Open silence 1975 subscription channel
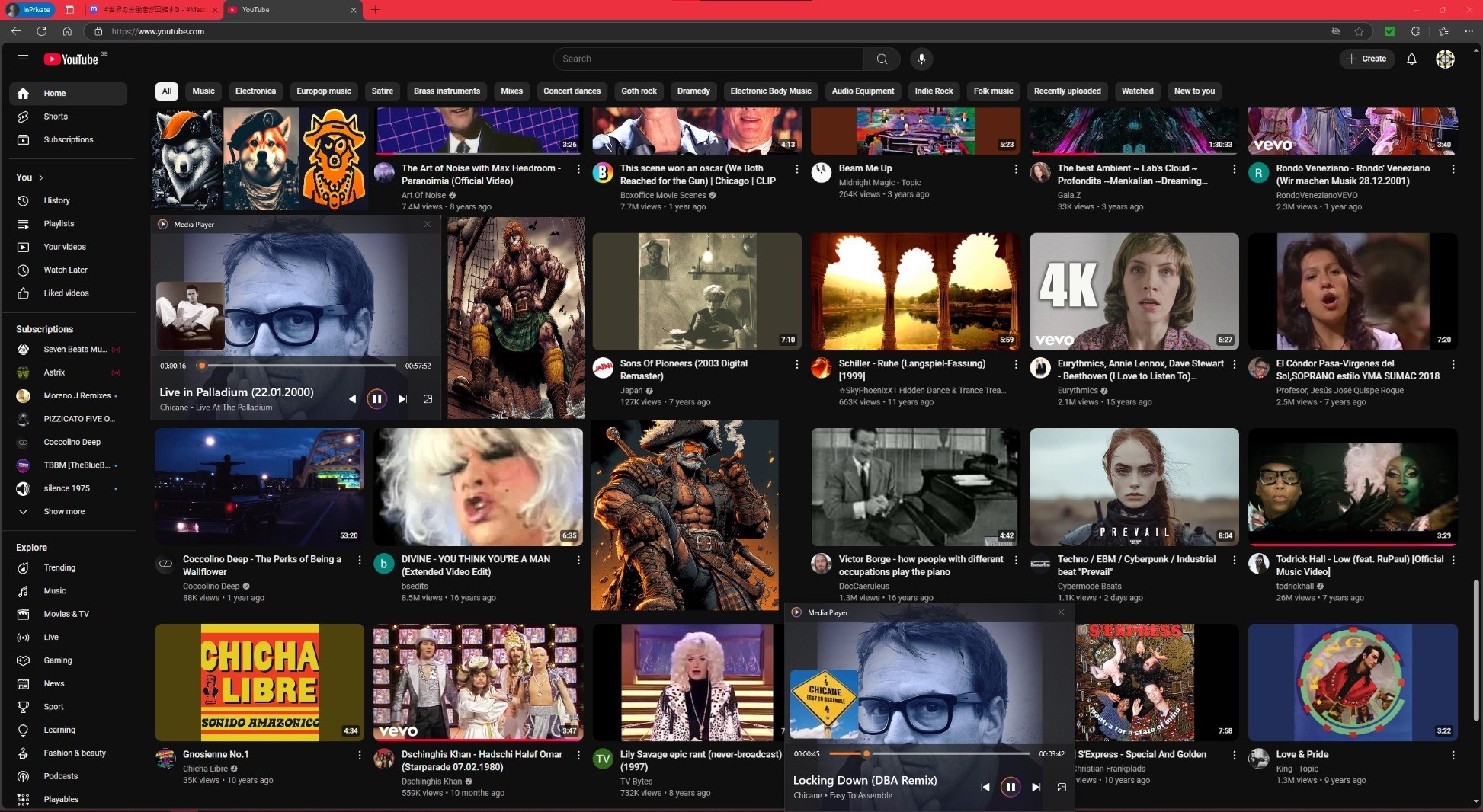 [x=68, y=488]
